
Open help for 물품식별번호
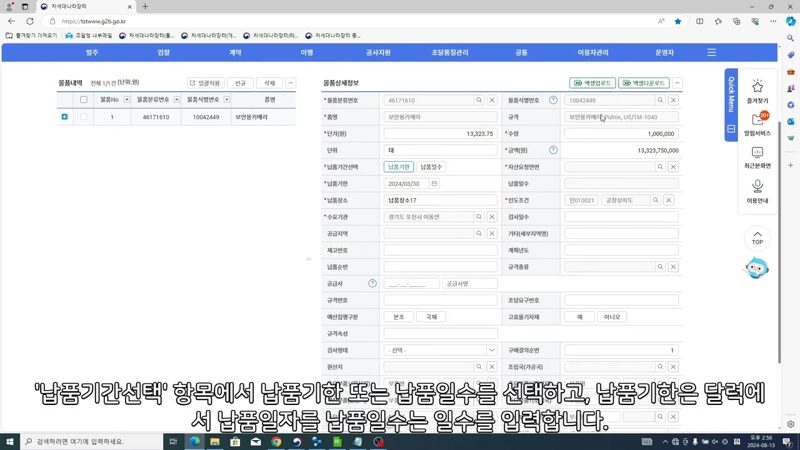pos(553,101)
